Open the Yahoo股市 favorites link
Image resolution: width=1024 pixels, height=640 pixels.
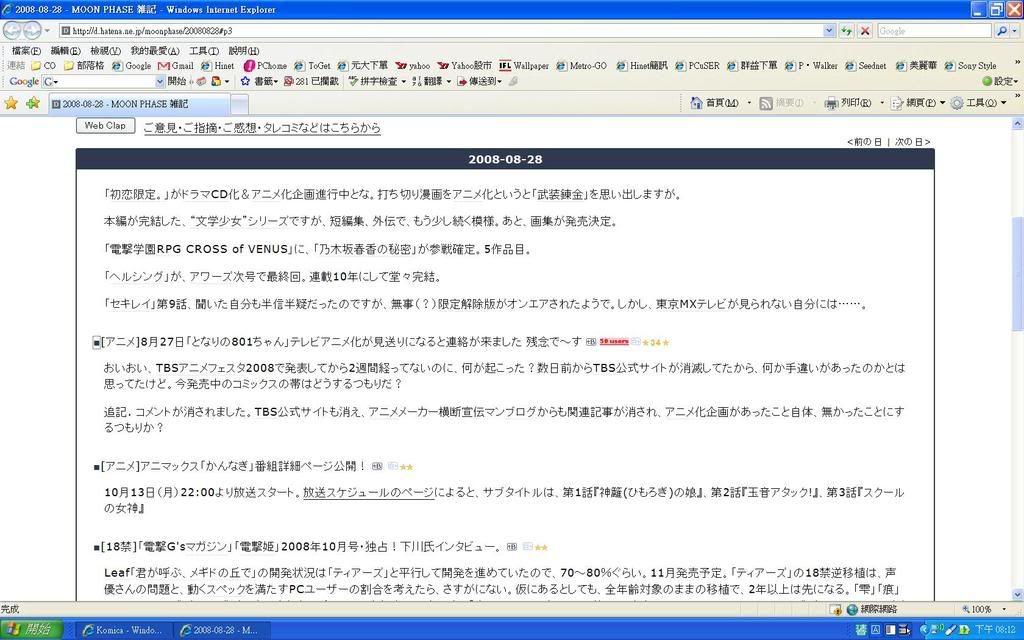[464, 66]
